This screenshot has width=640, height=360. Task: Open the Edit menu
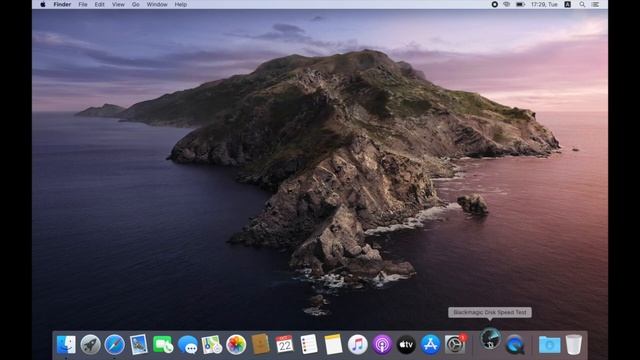pyautogui.click(x=100, y=4)
